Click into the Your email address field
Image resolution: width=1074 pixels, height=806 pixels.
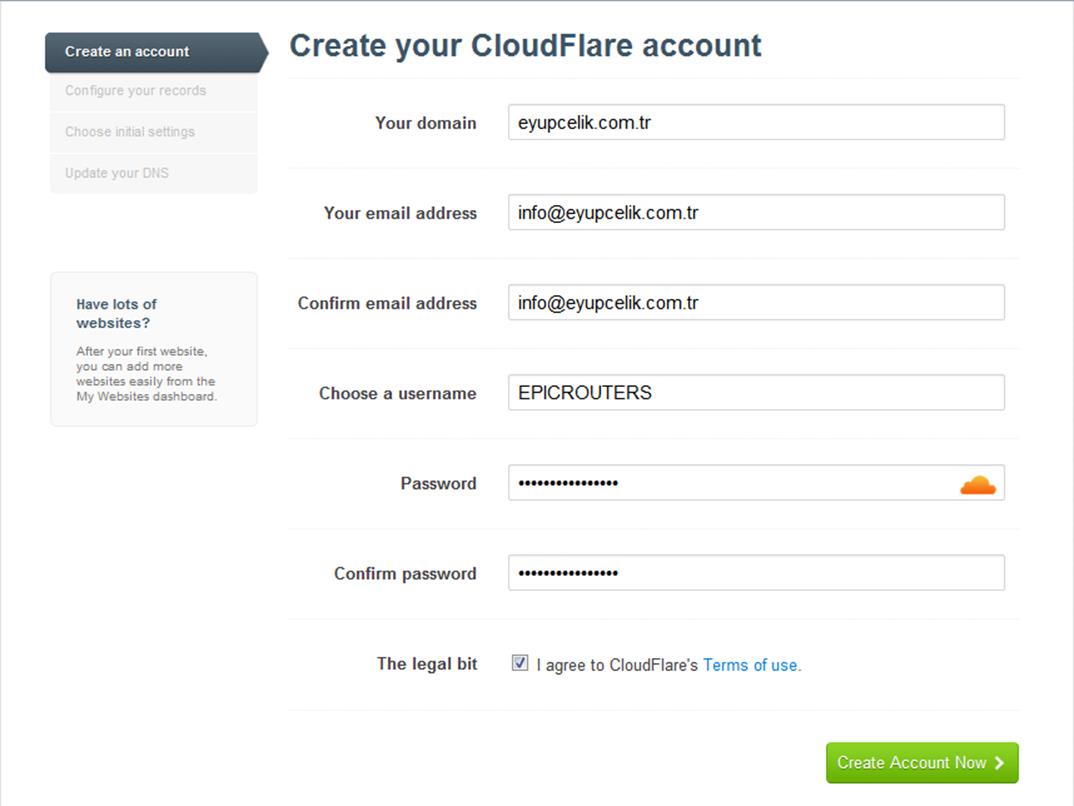pos(756,212)
